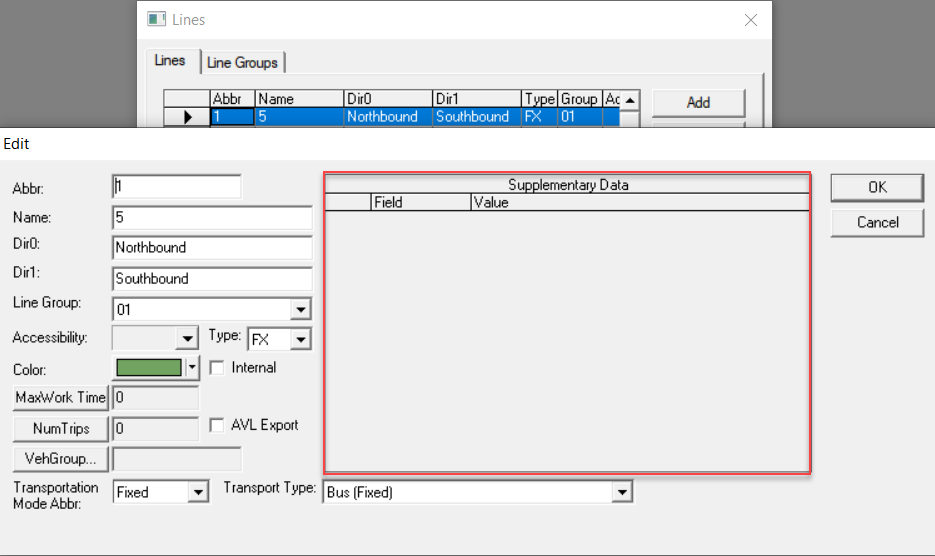Click the NumTrips button
Image resolution: width=935 pixels, height=556 pixels.
60,429
